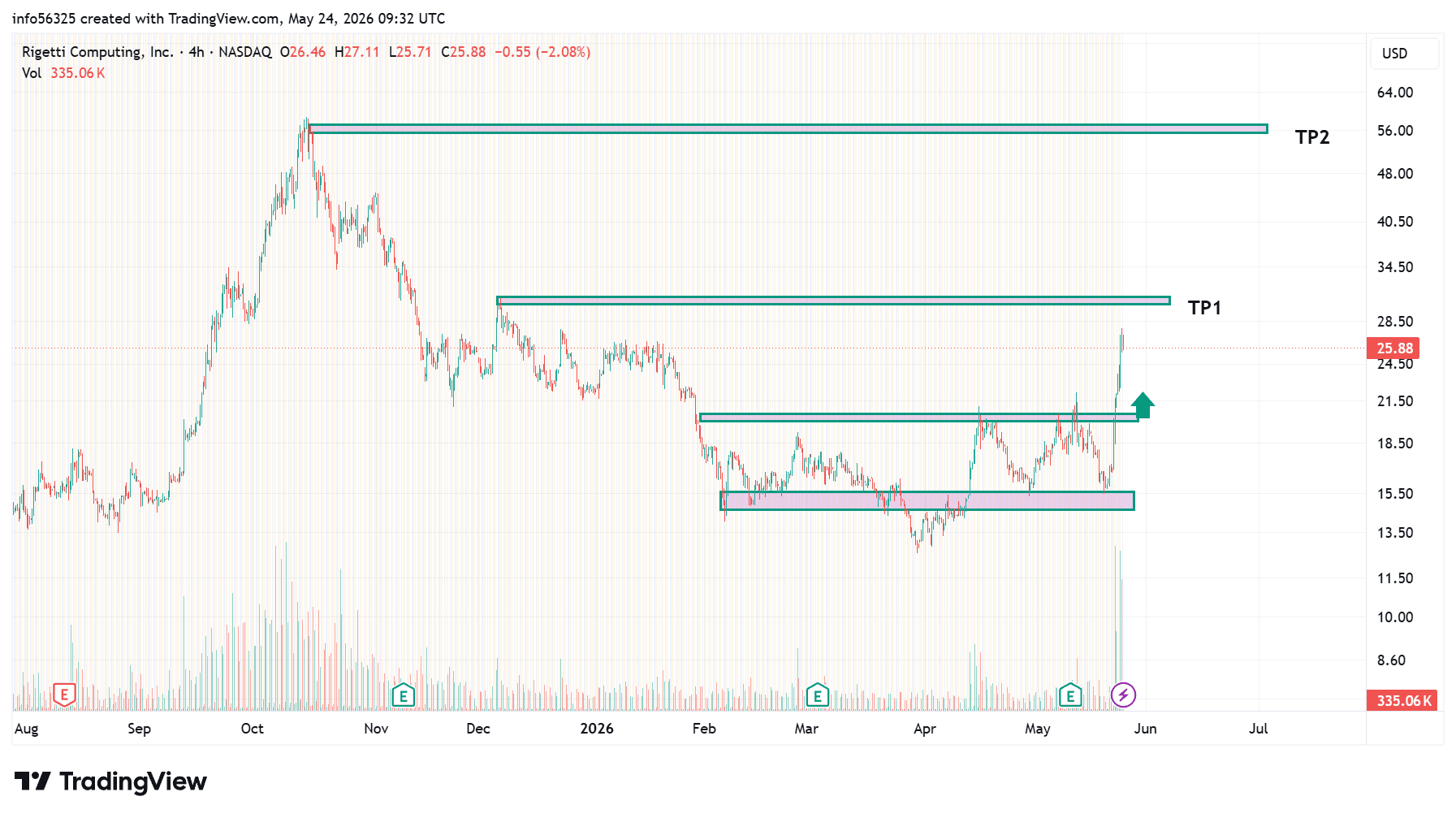
Task: Click the 2026 year label on the time axis
Action: click(x=597, y=729)
